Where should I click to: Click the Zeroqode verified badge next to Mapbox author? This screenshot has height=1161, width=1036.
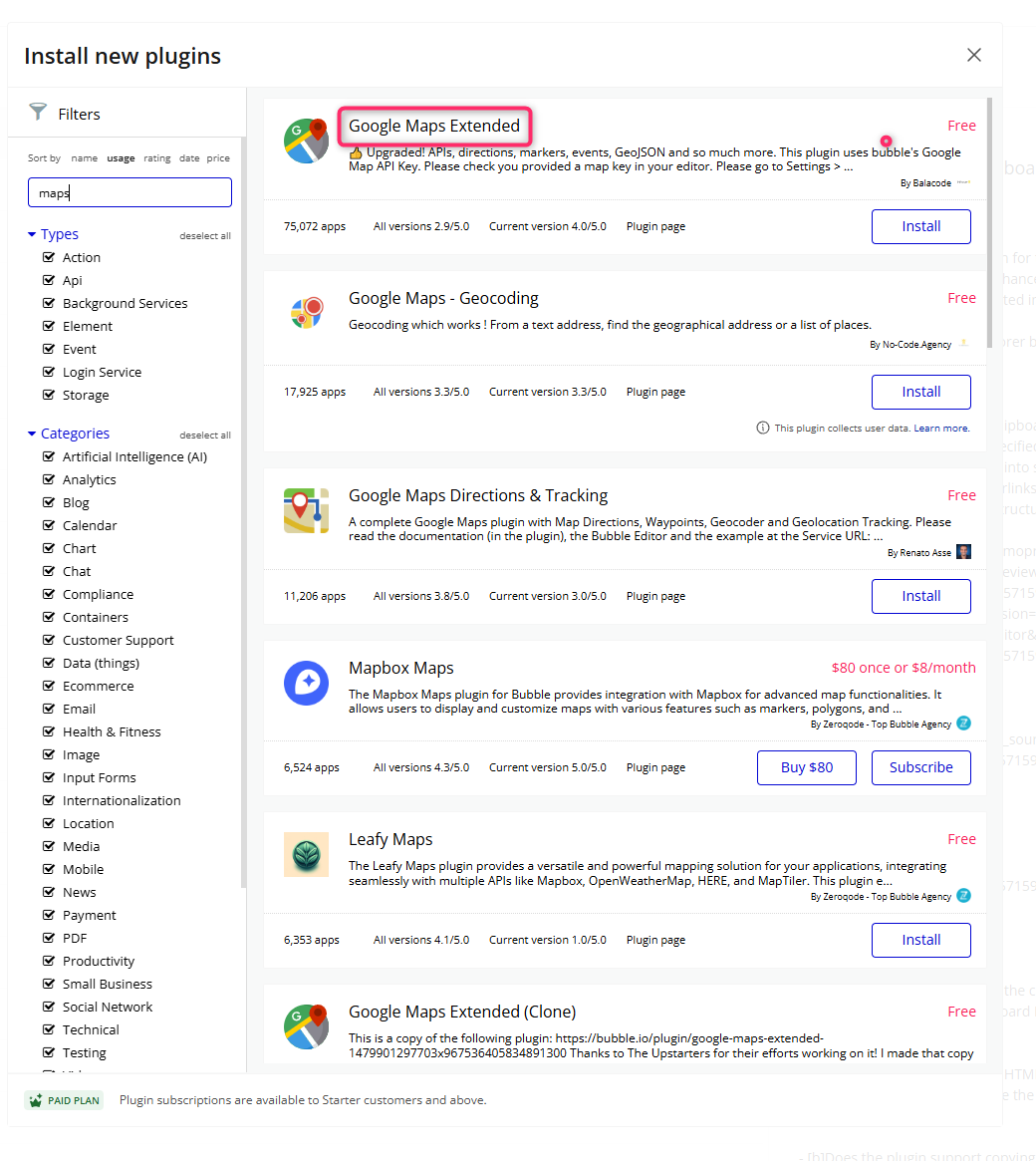(963, 724)
